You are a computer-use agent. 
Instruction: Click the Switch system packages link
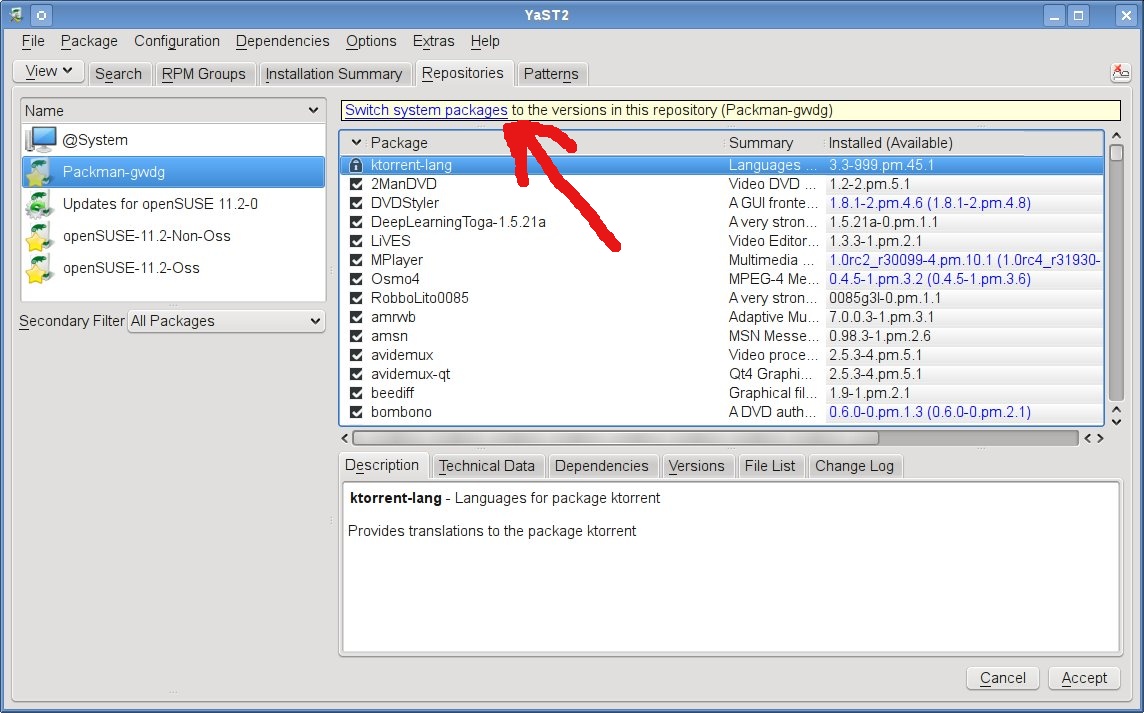coord(426,110)
